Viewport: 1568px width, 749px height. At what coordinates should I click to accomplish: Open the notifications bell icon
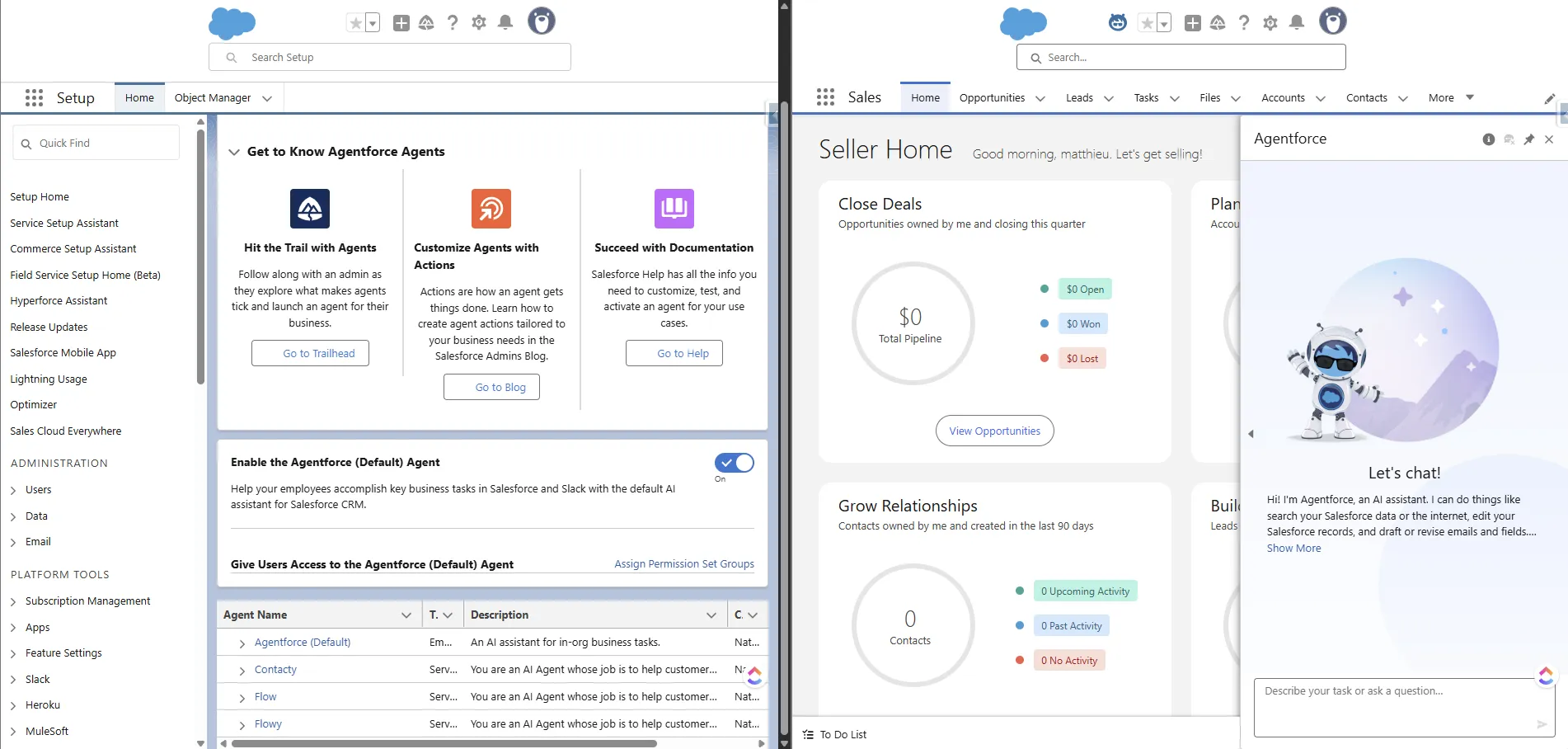[1297, 22]
